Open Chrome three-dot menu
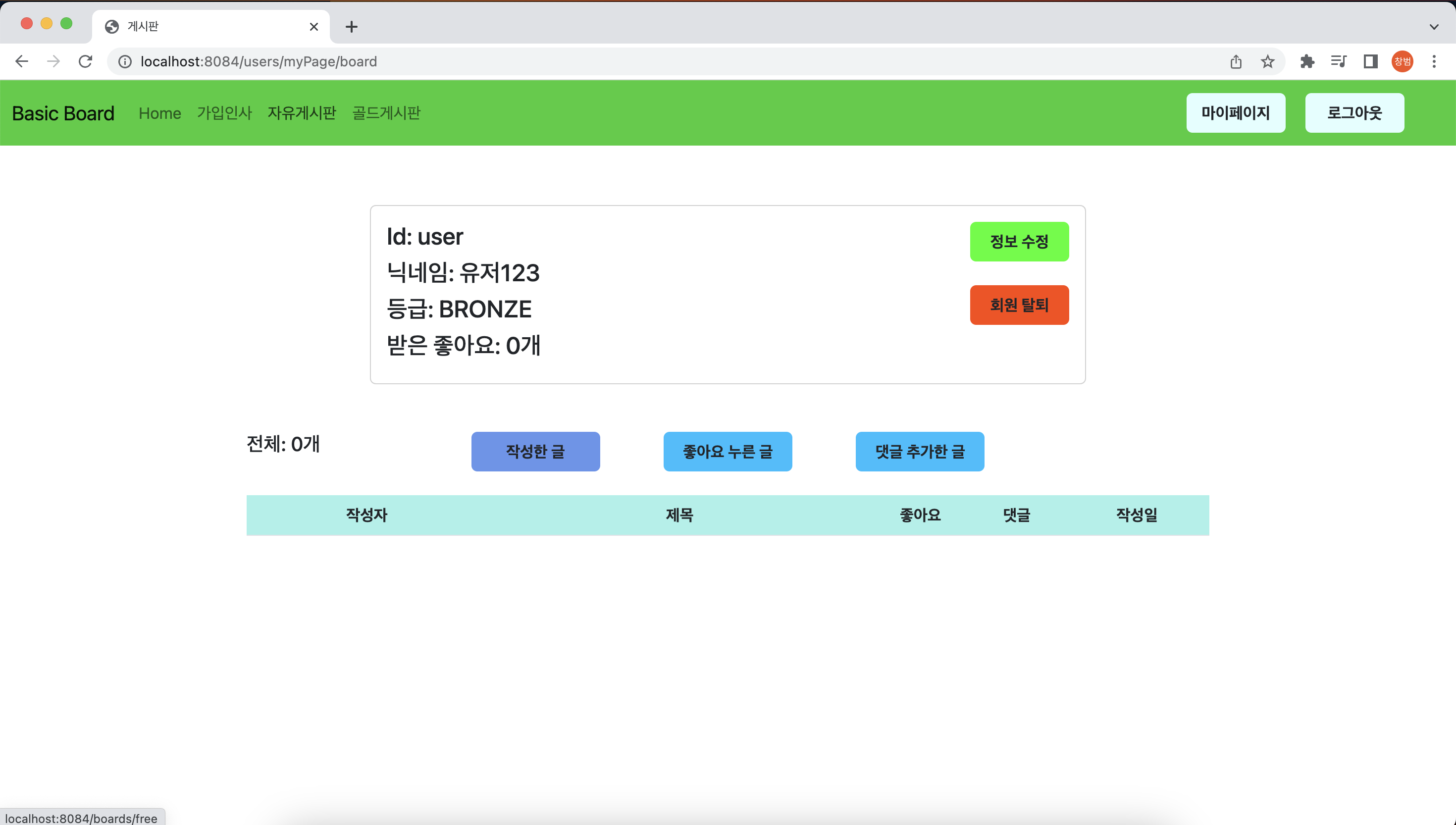1456x825 pixels. click(1434, 61)
